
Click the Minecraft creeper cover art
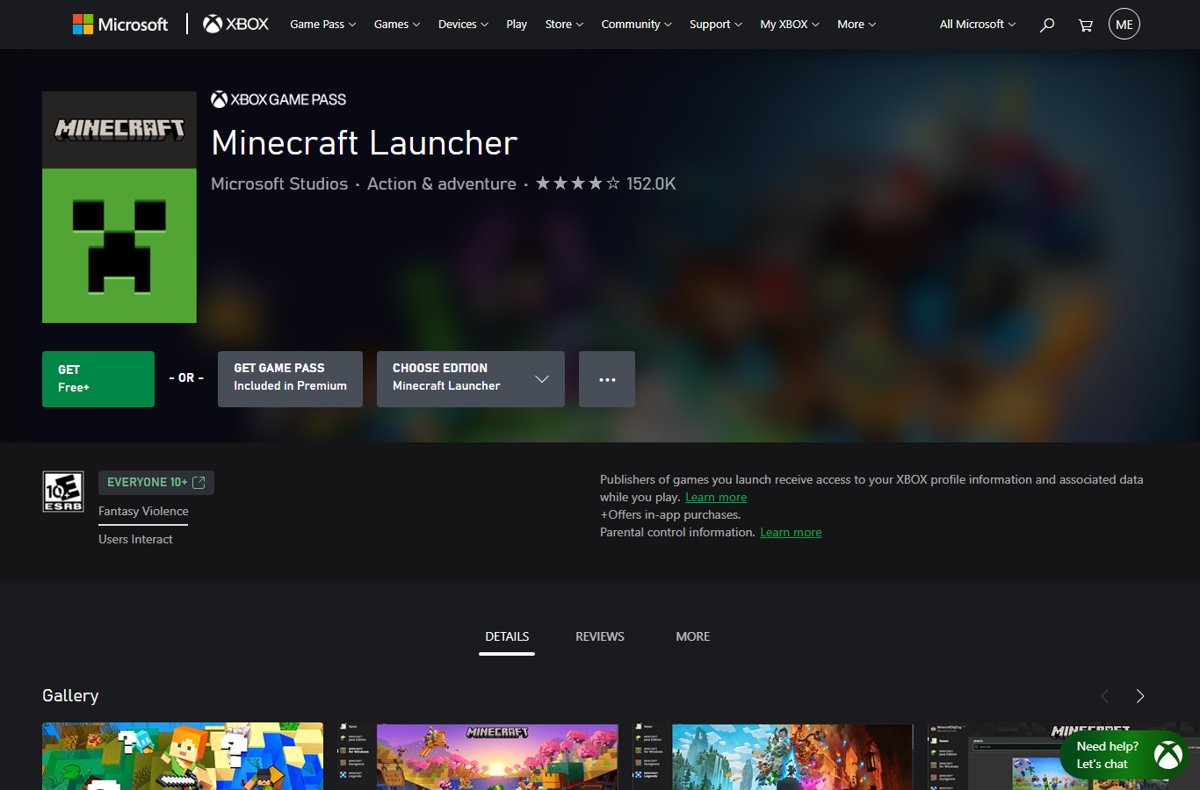119,207
